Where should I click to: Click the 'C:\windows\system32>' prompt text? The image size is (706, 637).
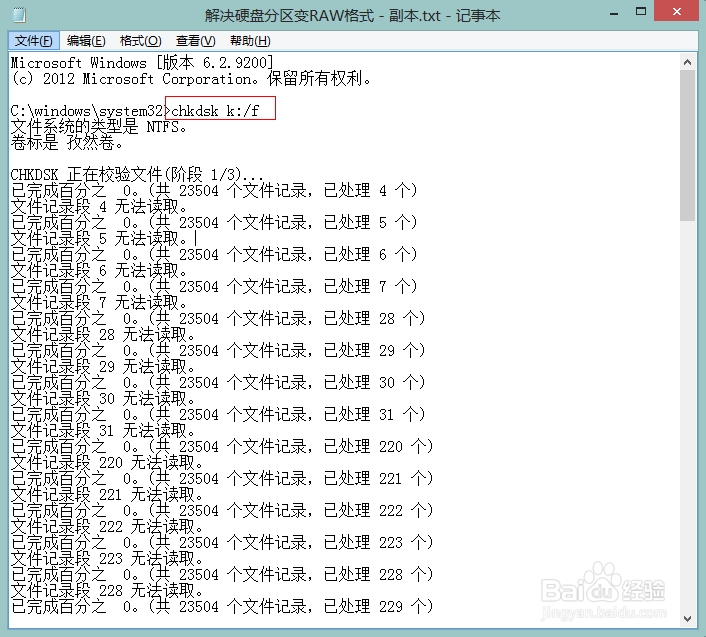(x=90, y=111)
